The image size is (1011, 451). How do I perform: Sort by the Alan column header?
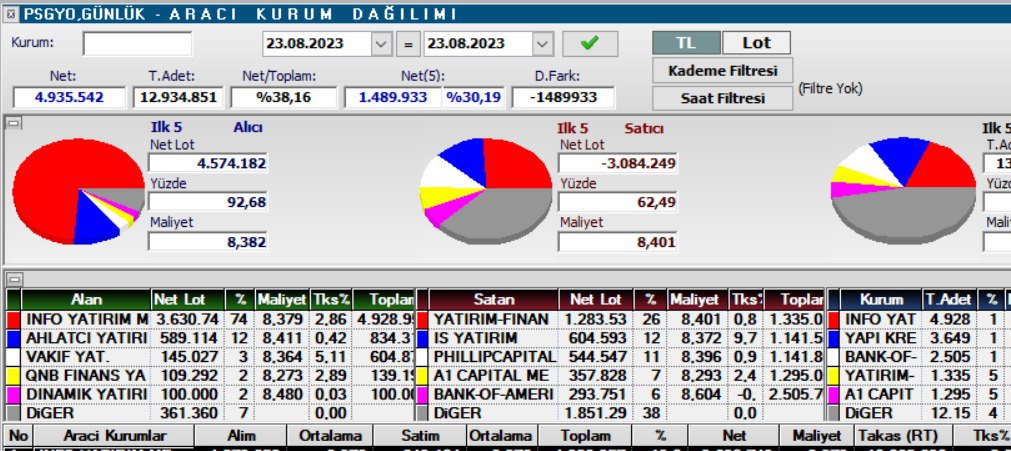[x=86, y=300]
